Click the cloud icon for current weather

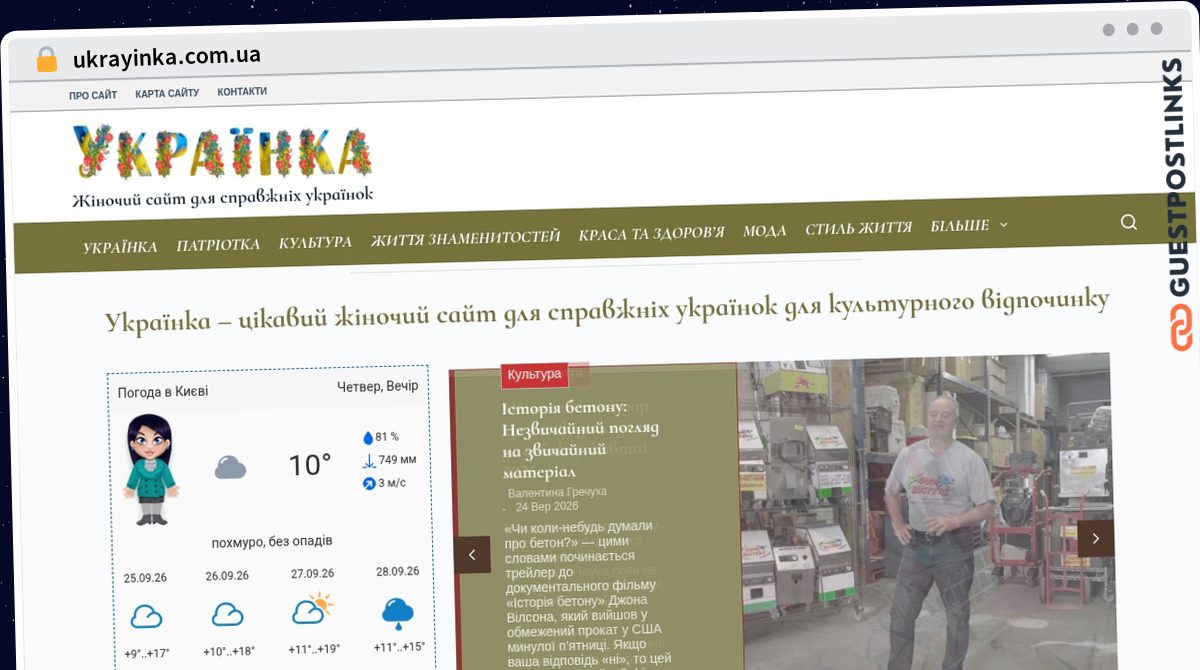[230, 467]
